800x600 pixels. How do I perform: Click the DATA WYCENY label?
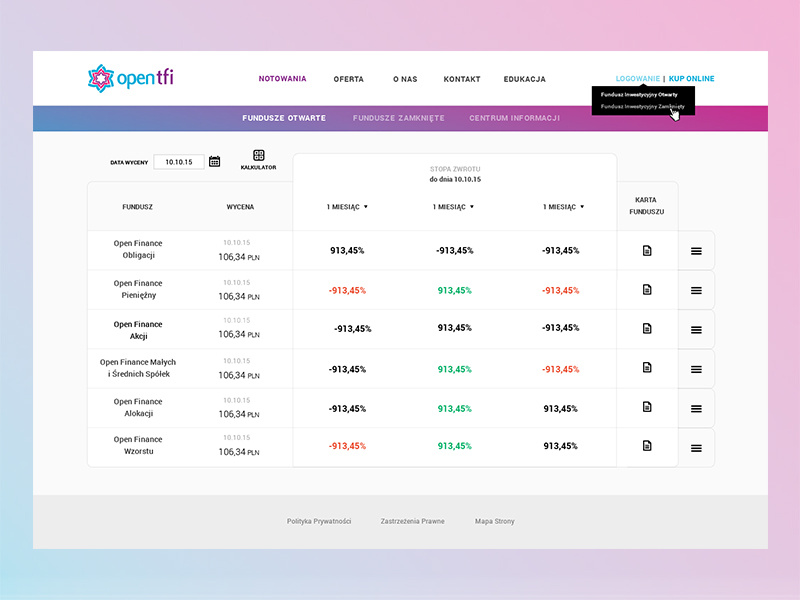point(129,162)
